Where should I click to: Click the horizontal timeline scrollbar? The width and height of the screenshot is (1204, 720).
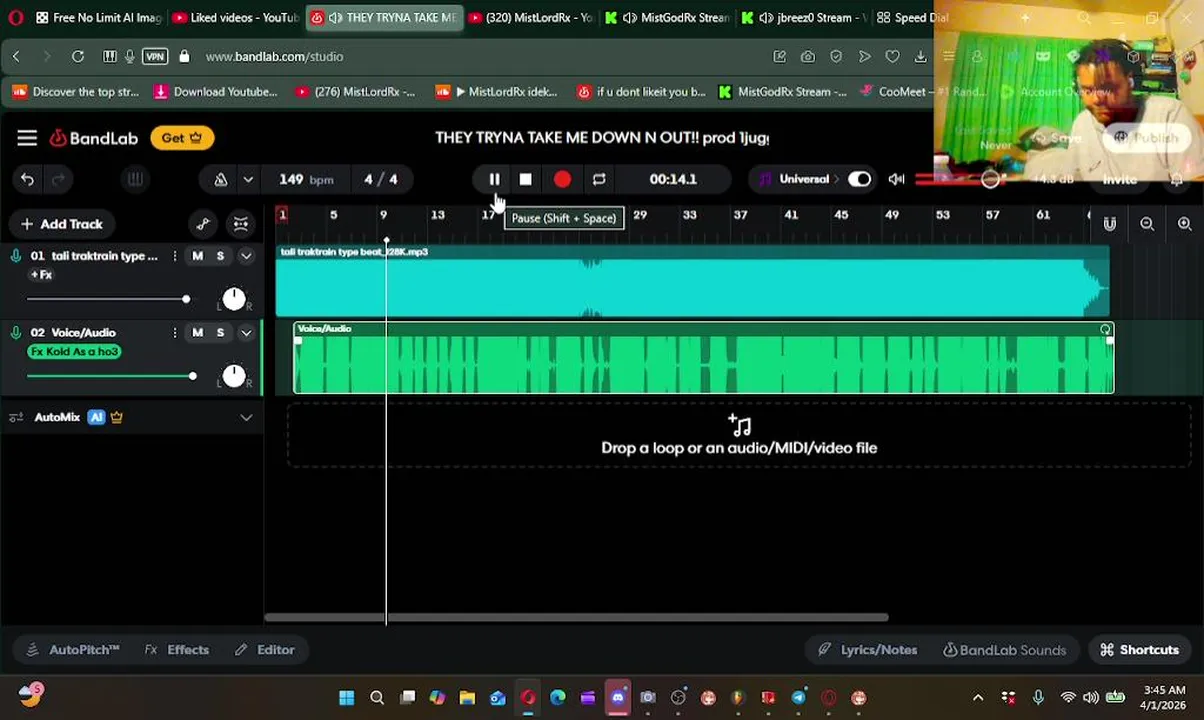click(575, 617)
